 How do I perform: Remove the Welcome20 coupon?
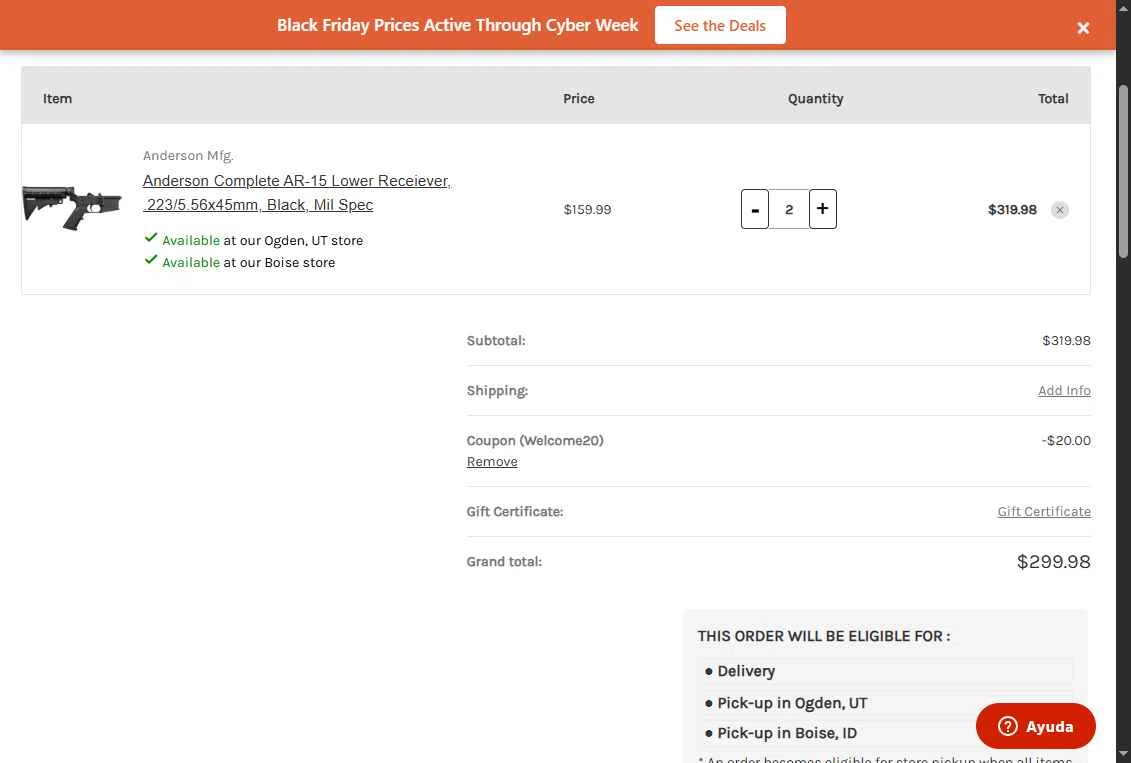(x=492, y=462)
